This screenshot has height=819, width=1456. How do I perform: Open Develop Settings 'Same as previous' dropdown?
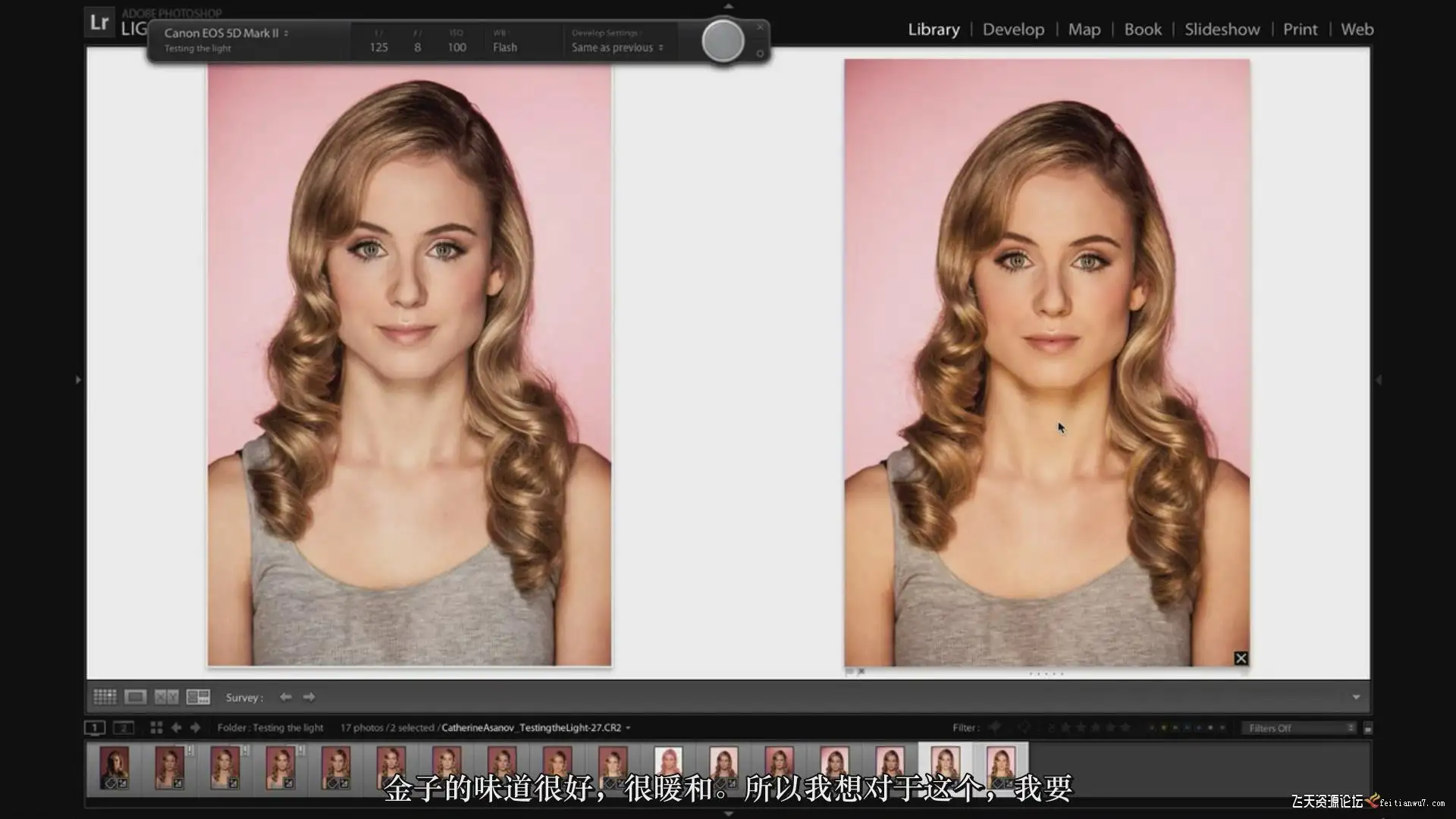point(617,48)
